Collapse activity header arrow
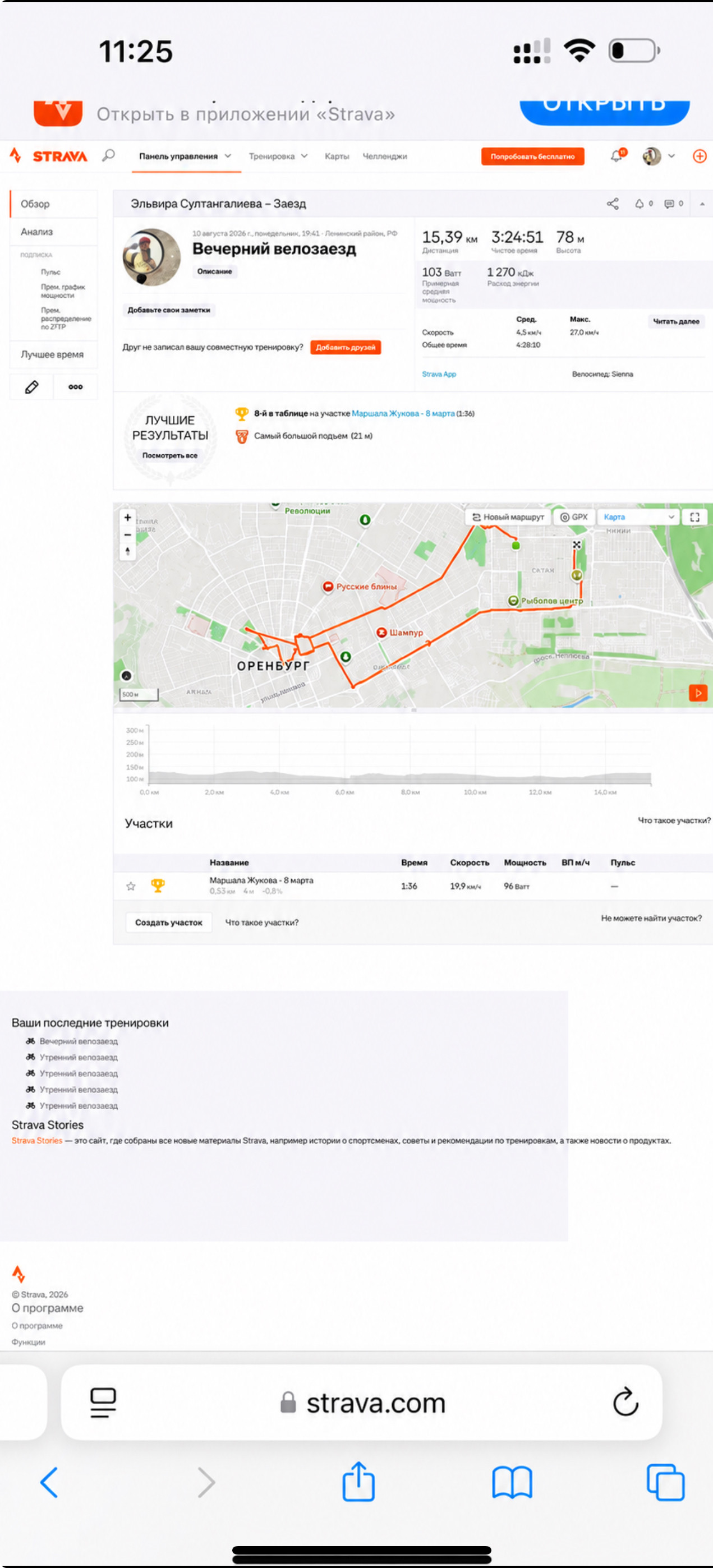 (702, 204)
